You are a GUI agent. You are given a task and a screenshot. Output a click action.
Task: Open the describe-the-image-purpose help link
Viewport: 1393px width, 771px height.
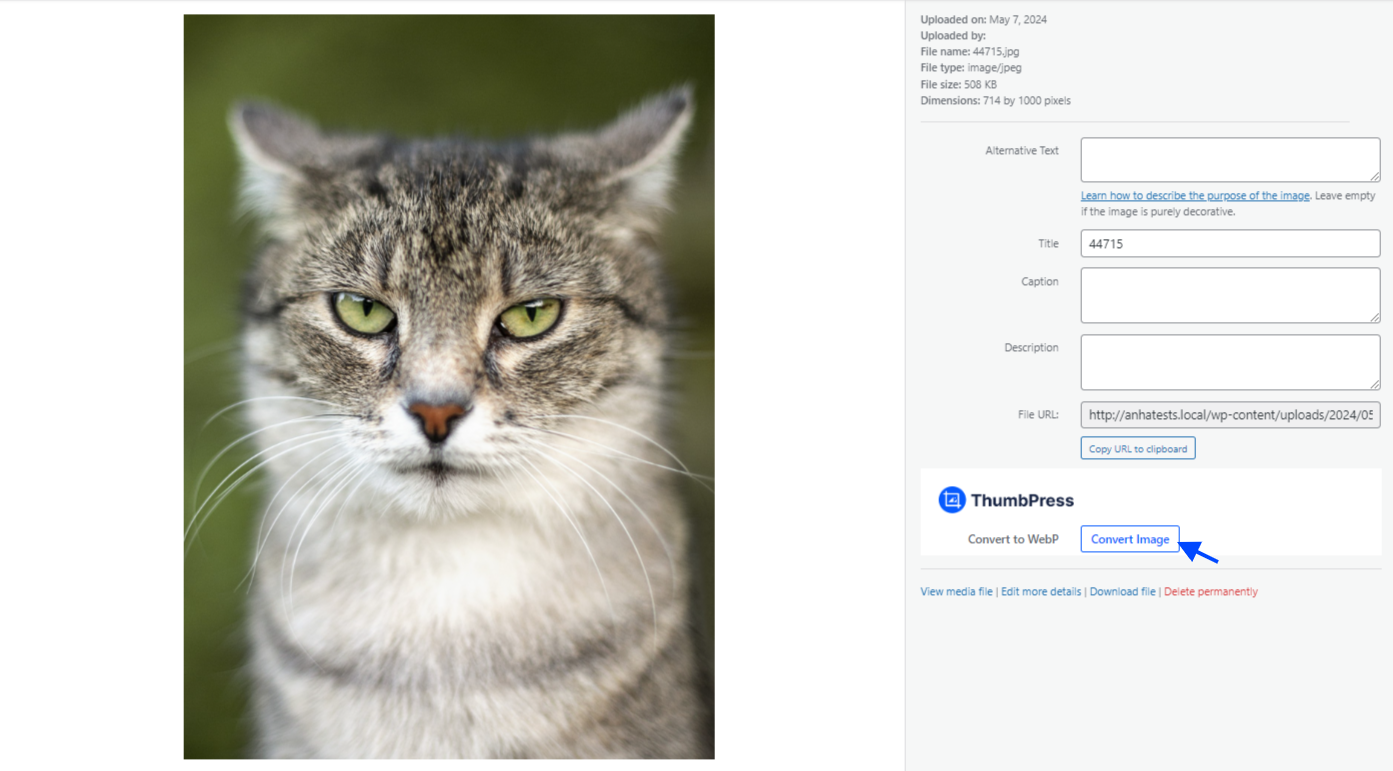pyautogui.click(x=1195, y=196)
